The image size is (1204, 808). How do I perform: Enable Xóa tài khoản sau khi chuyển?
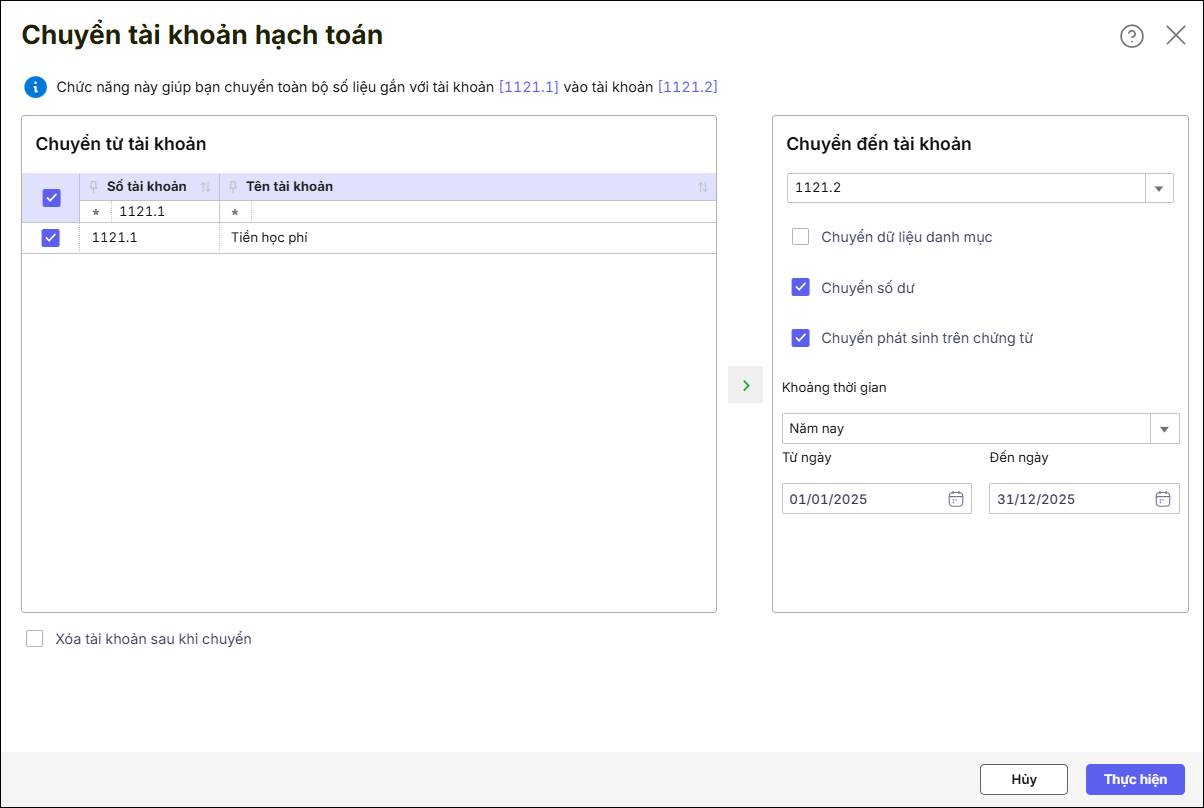[35, 639]
